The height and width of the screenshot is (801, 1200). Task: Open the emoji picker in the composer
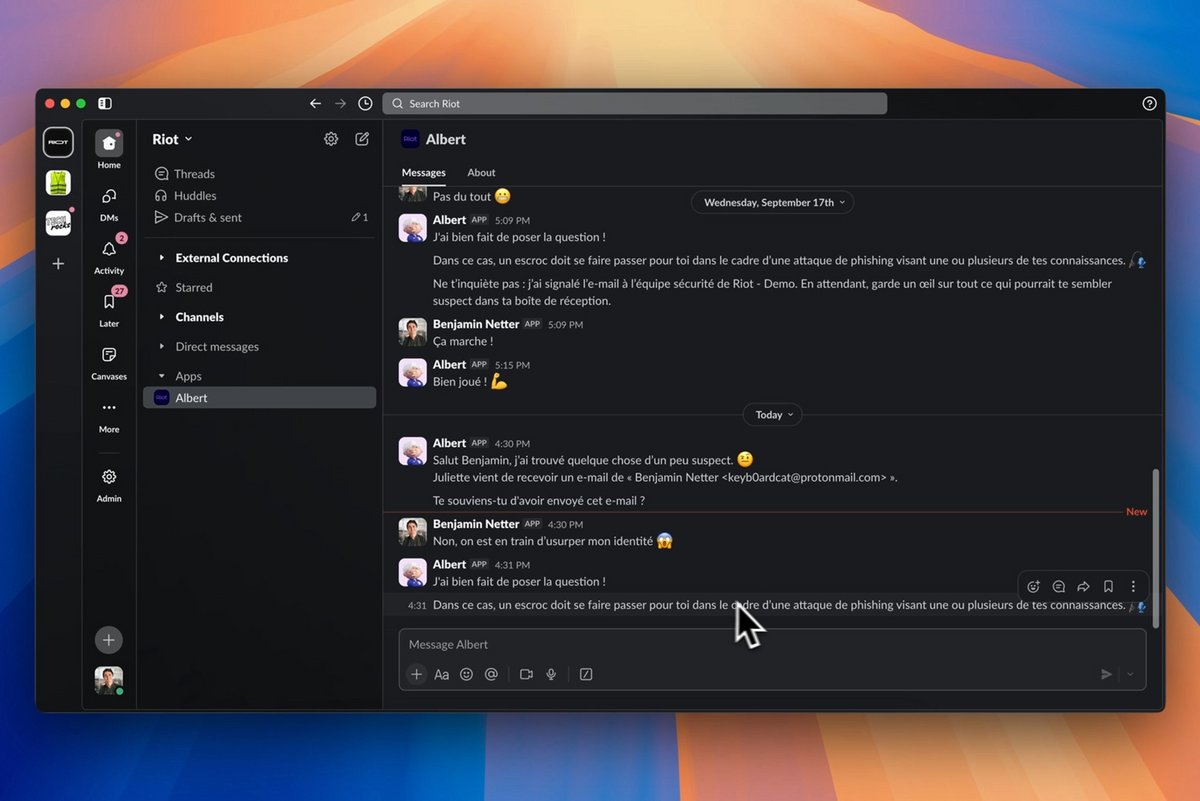(x=466, y=674)
